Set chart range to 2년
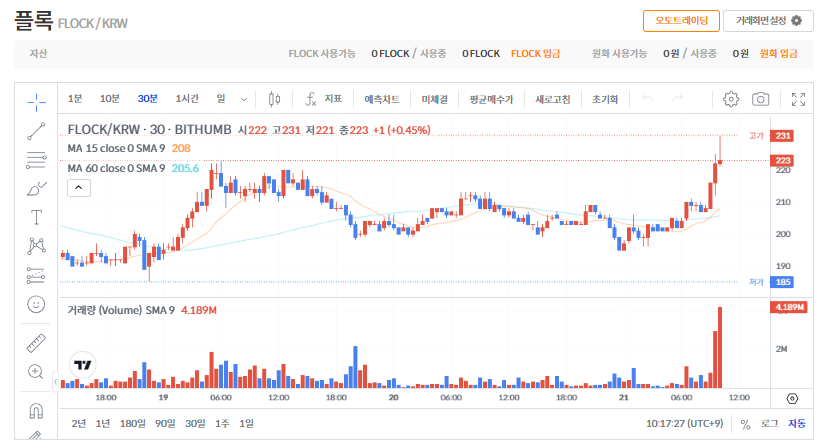Image resolution: width=826 pixels, height=448 pixels. [x=78, y=423]
